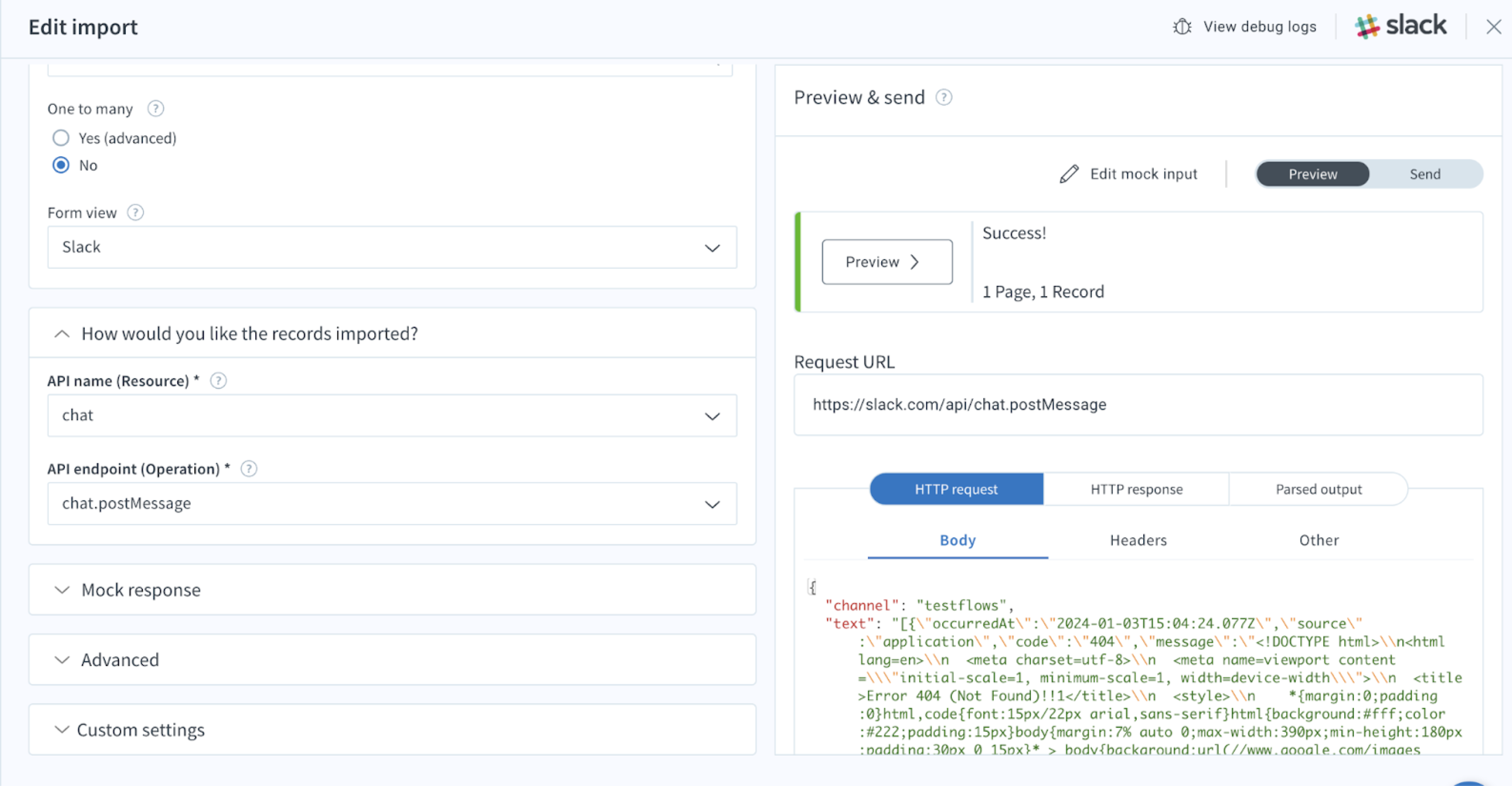1512x786 pixels.
Task: Click the Slack logo in the header
Action: 1401,26
